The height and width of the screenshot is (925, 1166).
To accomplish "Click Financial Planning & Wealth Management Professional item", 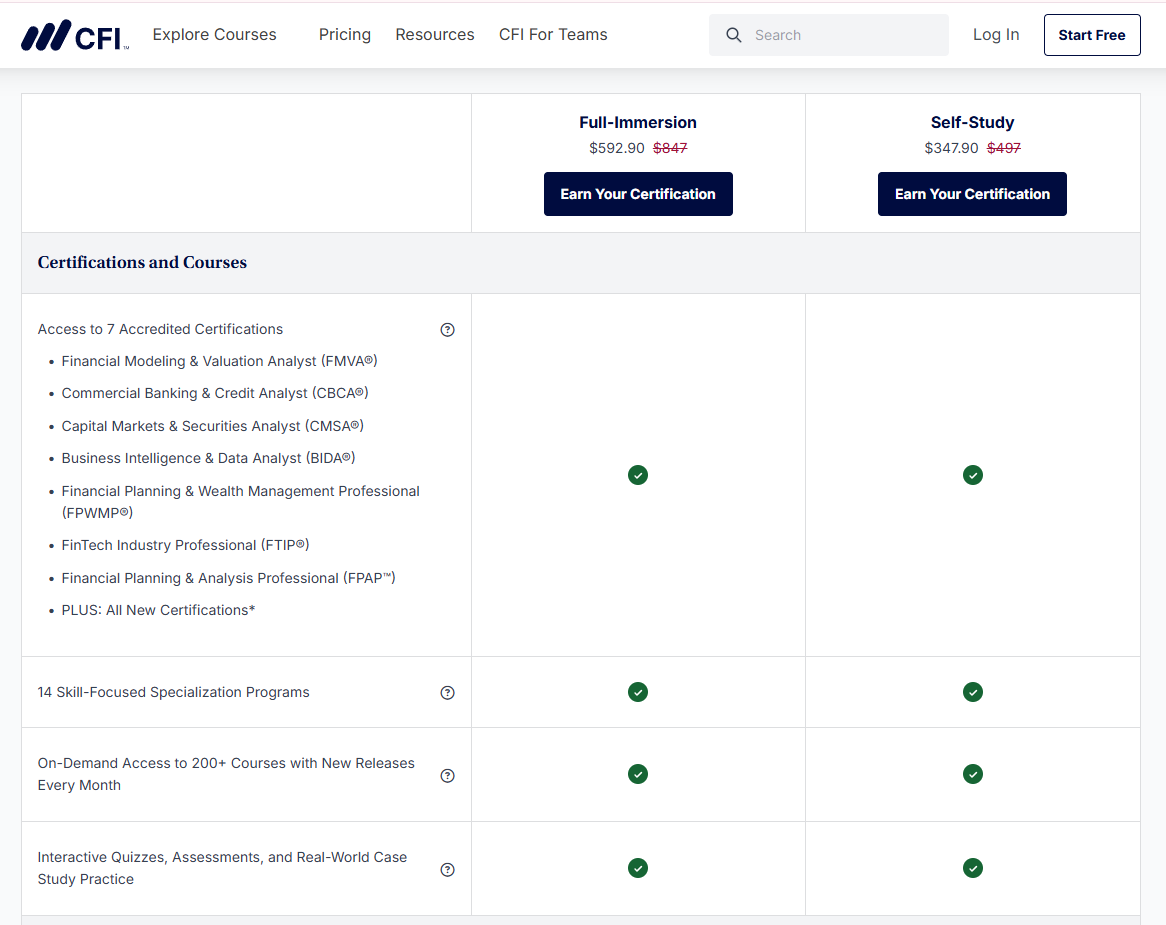I will tap(240, 502).
